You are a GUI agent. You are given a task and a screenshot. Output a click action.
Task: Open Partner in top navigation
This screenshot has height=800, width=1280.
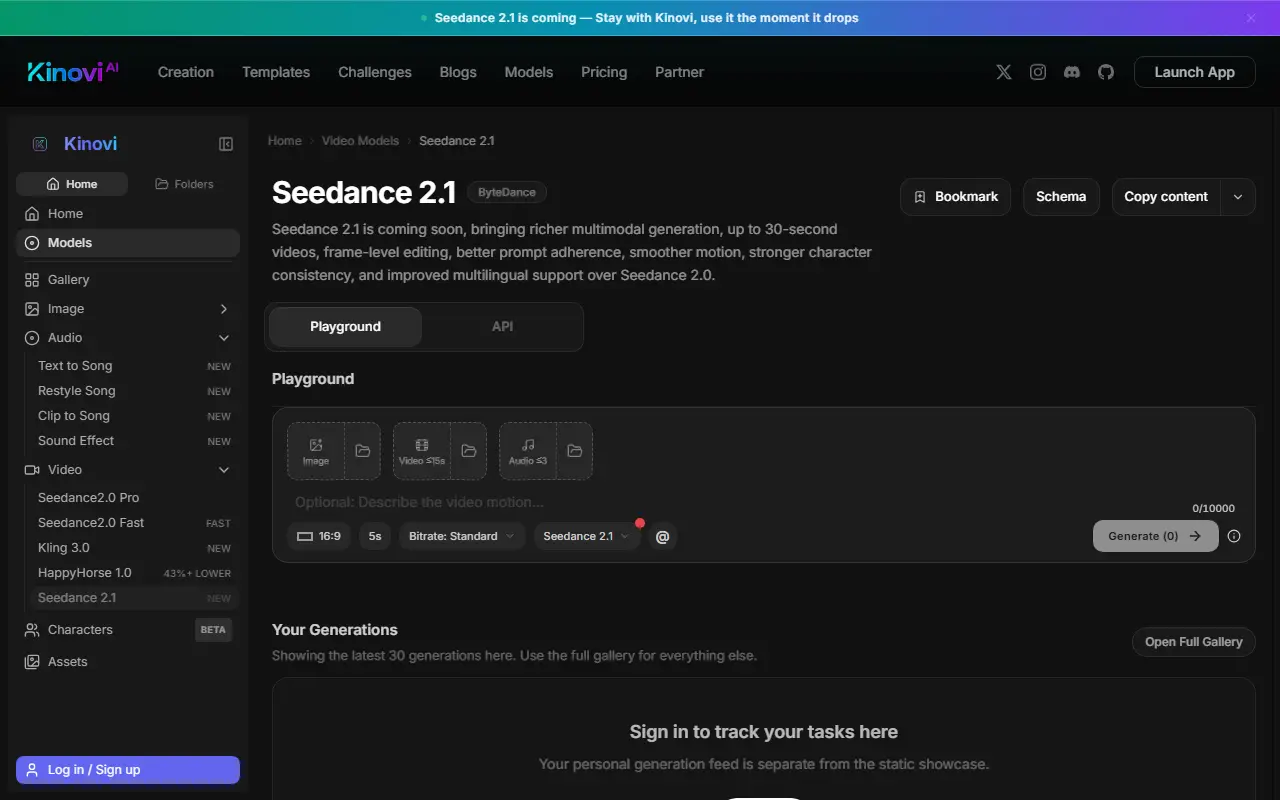pyautogui.click(x=679, y=72)
